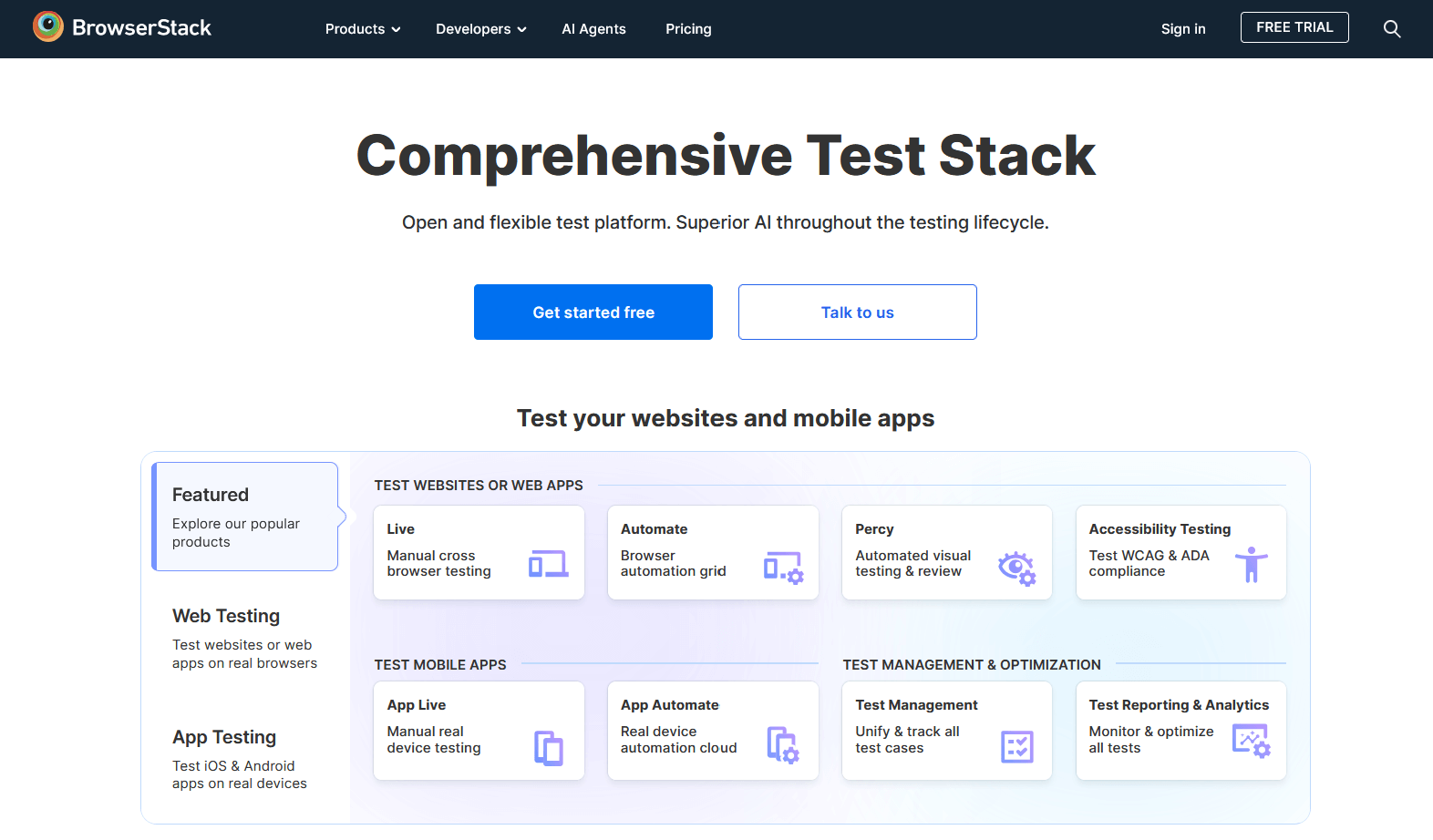Viewport: 1433px width, 840px height.
Task: Click the Percy eye icon
Action: 1017,568
